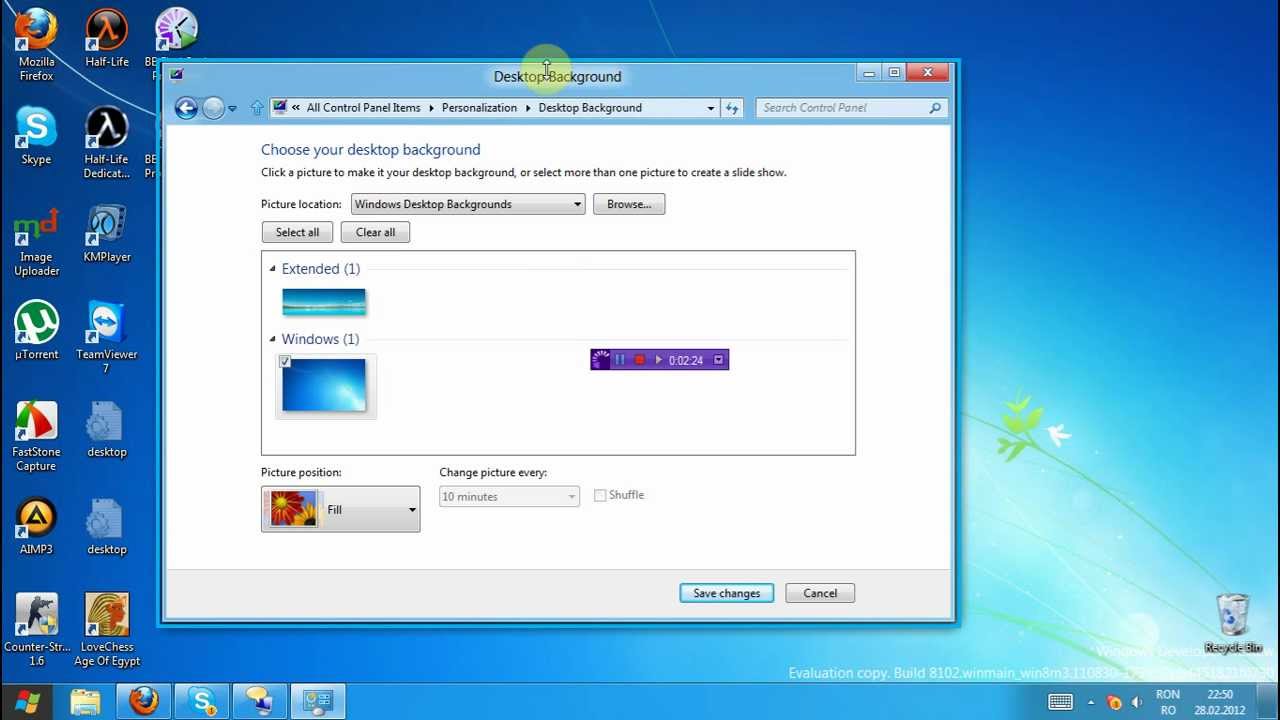The image size is (1280, 720).
Task: Click the Browse... button
Action: [x=629, y=204]
